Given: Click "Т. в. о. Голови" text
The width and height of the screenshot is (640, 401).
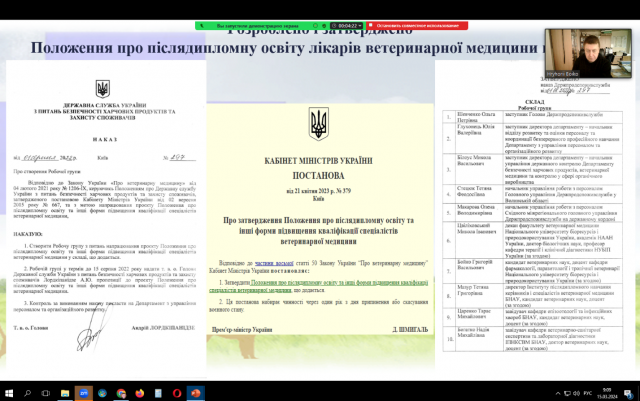Looking at the screenshot, I should point(31,328).
